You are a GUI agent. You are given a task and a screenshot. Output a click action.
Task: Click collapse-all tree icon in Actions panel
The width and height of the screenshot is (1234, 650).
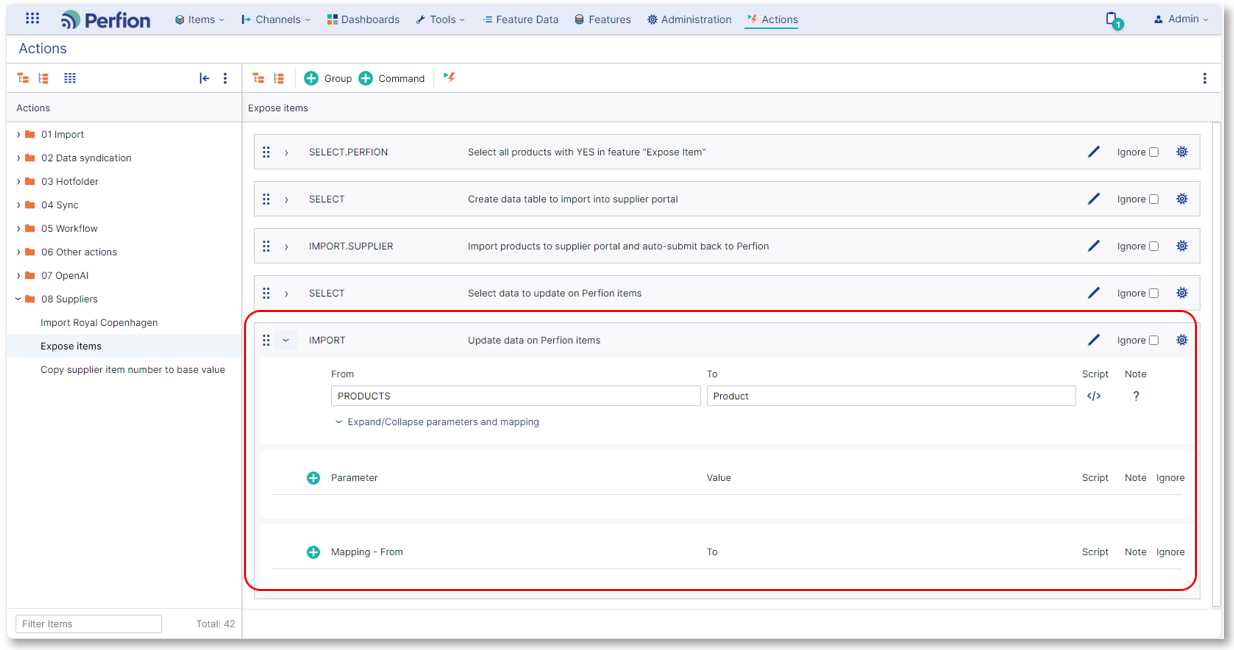(44, 78)
